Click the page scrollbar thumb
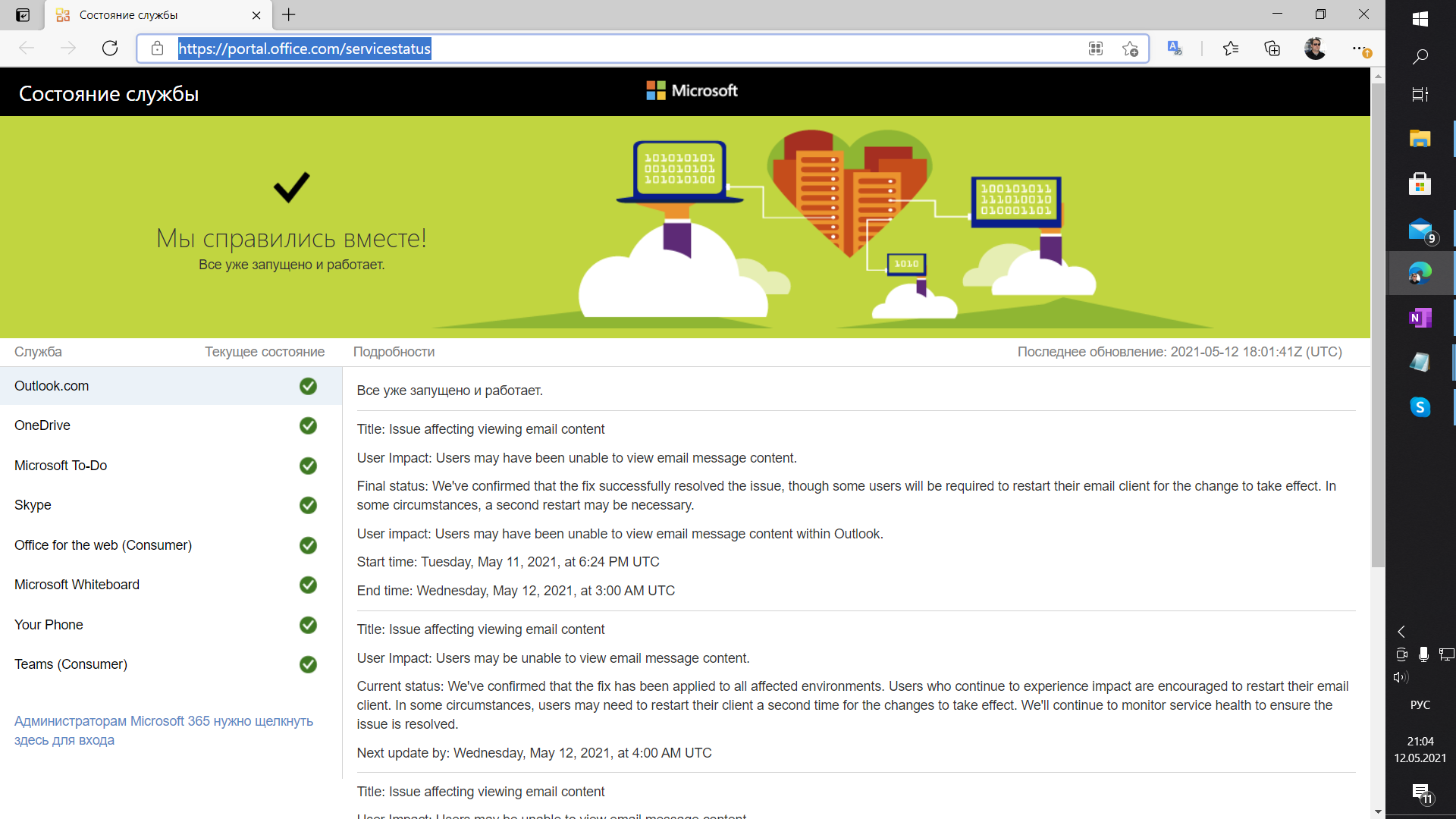Viewport: 1456px width, 819px height. pos(1378,325)
